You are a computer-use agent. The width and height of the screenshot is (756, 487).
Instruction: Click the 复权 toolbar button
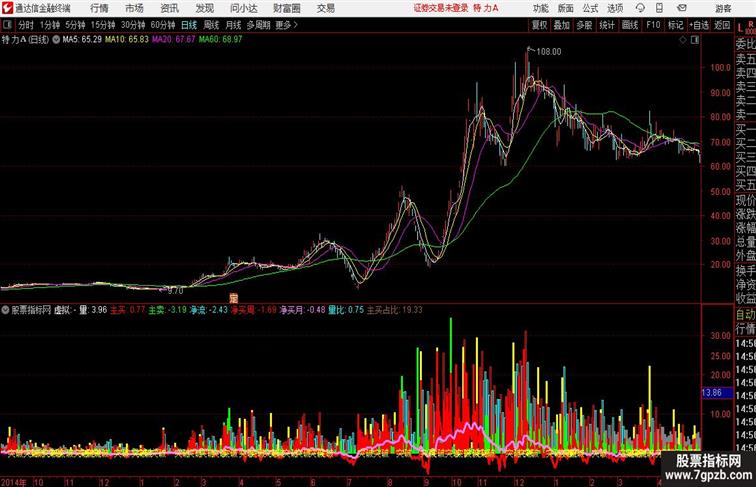pos(539,25)
